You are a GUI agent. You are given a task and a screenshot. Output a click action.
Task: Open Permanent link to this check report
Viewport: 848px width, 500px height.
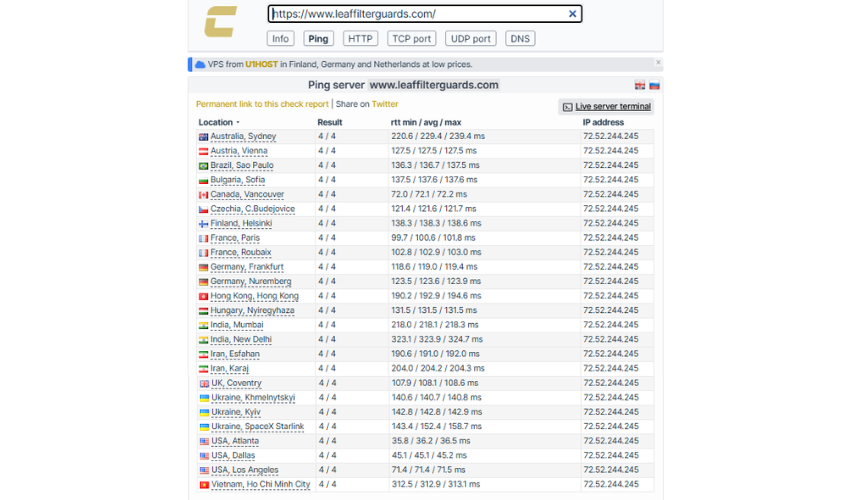pyautogui.click(x=262, y=104)
